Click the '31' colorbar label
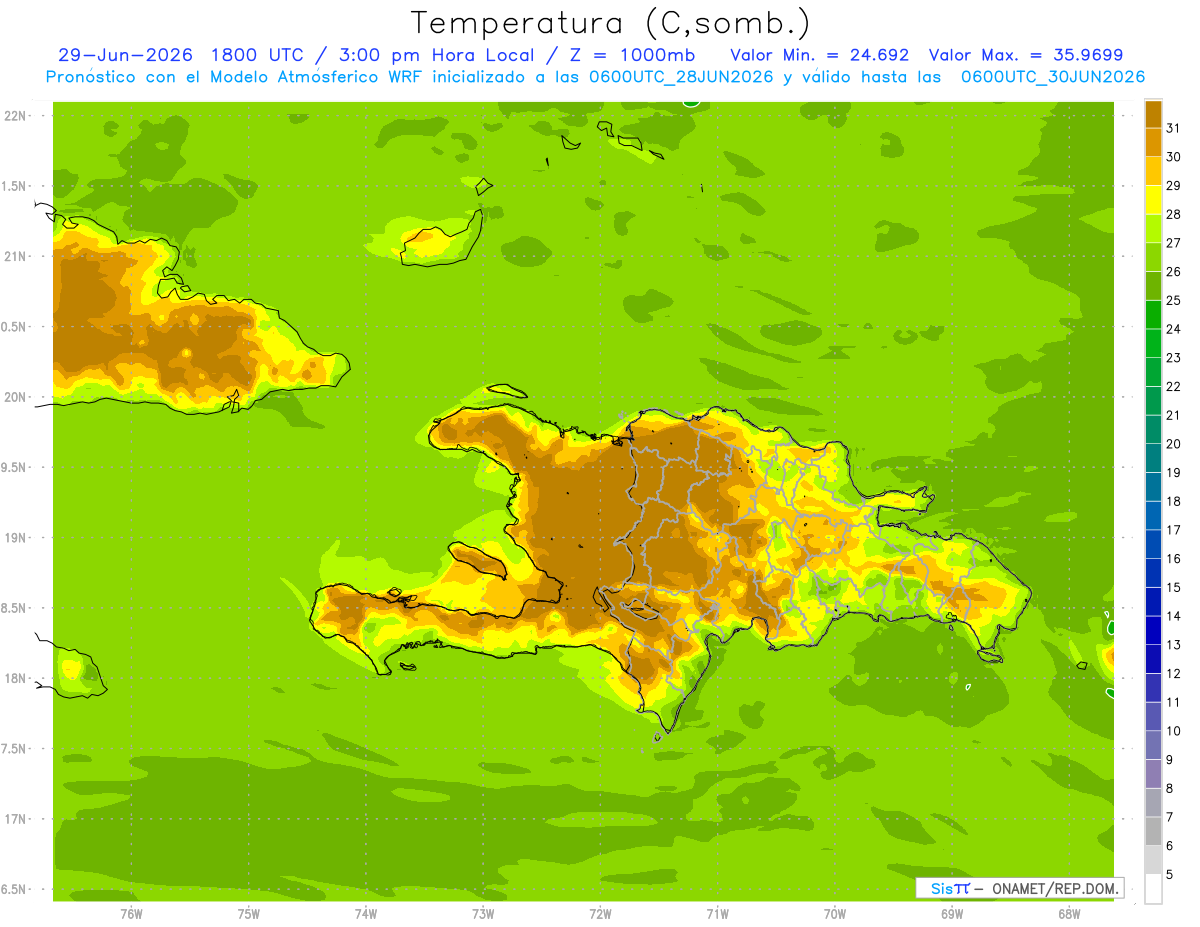Screen dimensions: 1200x927 tap(1174, 127)
